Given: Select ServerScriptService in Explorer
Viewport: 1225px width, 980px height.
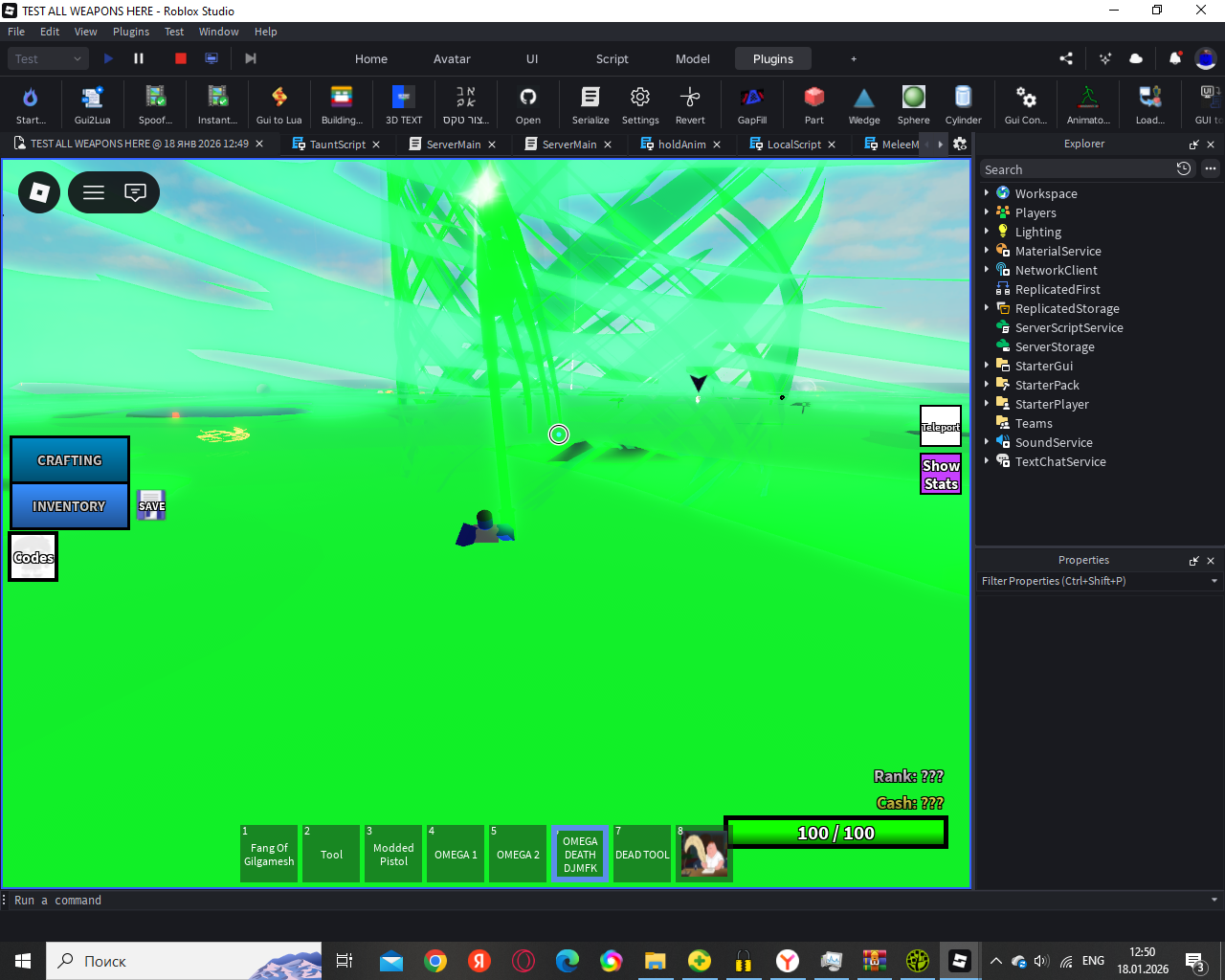Looking at the screenshot, I should [x=1069, y=327].
